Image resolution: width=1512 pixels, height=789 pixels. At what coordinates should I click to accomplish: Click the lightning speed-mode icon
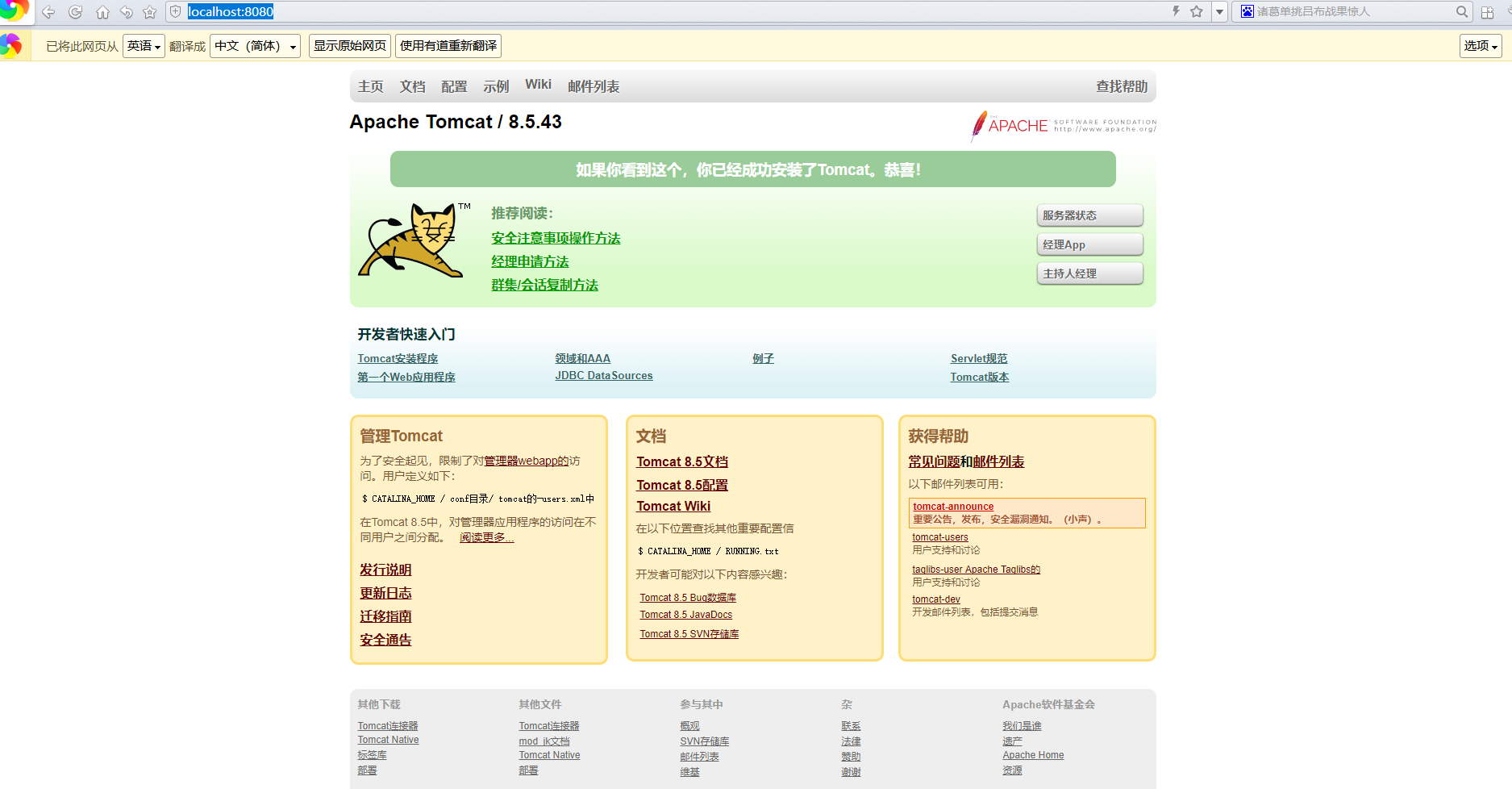click(1176, 11)
